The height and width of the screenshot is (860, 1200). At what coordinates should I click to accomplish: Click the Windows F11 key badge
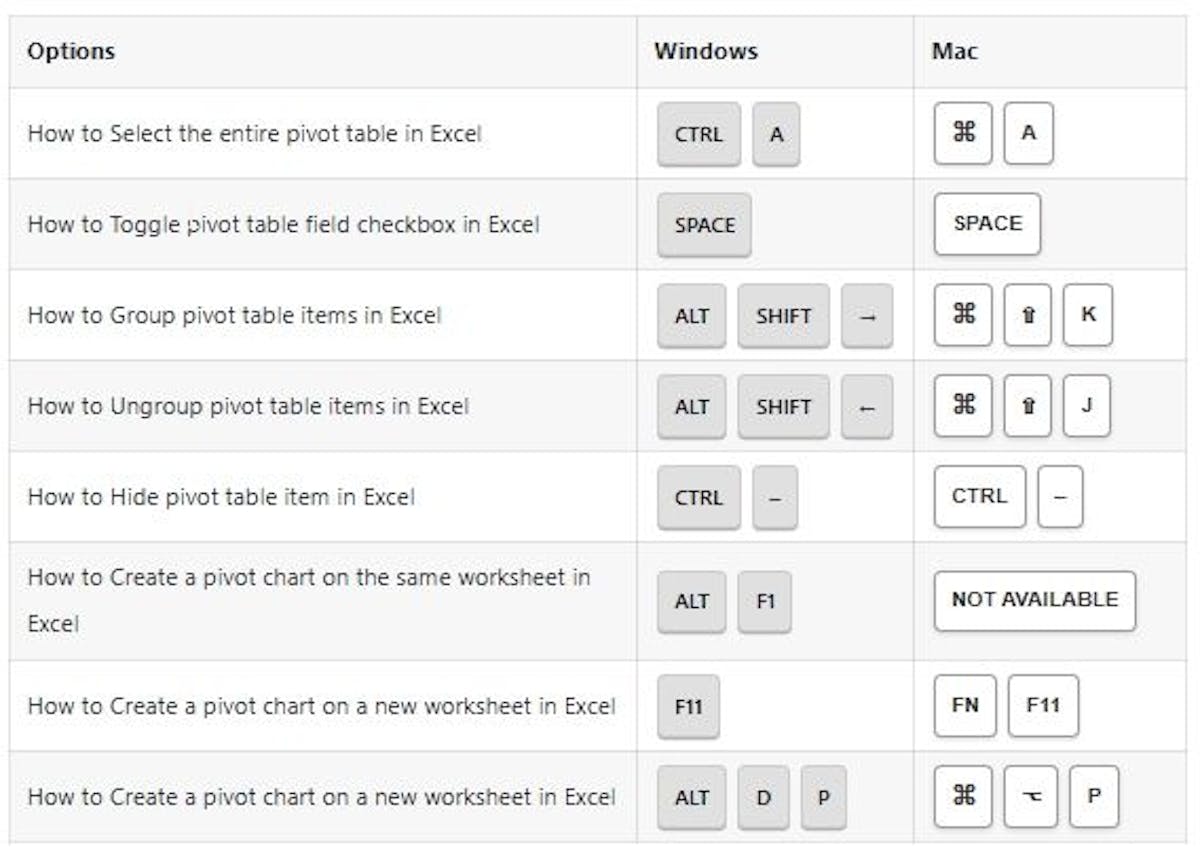(x=688, y=706)
